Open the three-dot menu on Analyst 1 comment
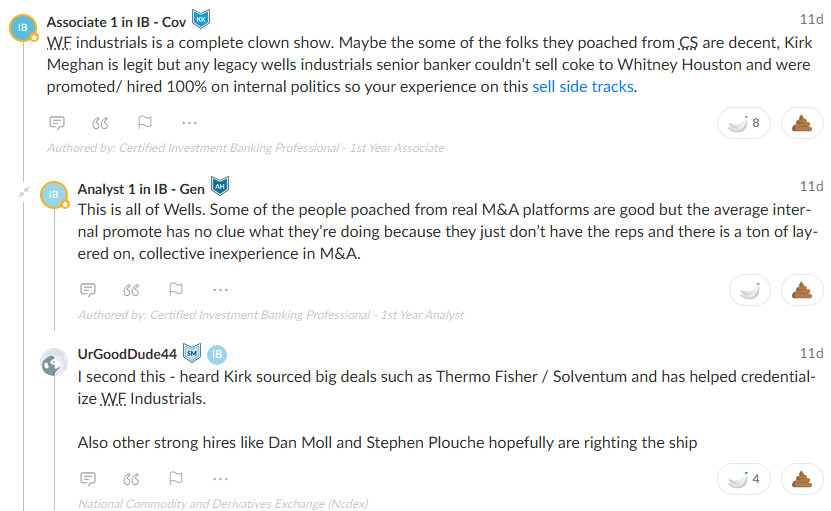The height and width of the screenshot is (511, 831). [220, 290]
